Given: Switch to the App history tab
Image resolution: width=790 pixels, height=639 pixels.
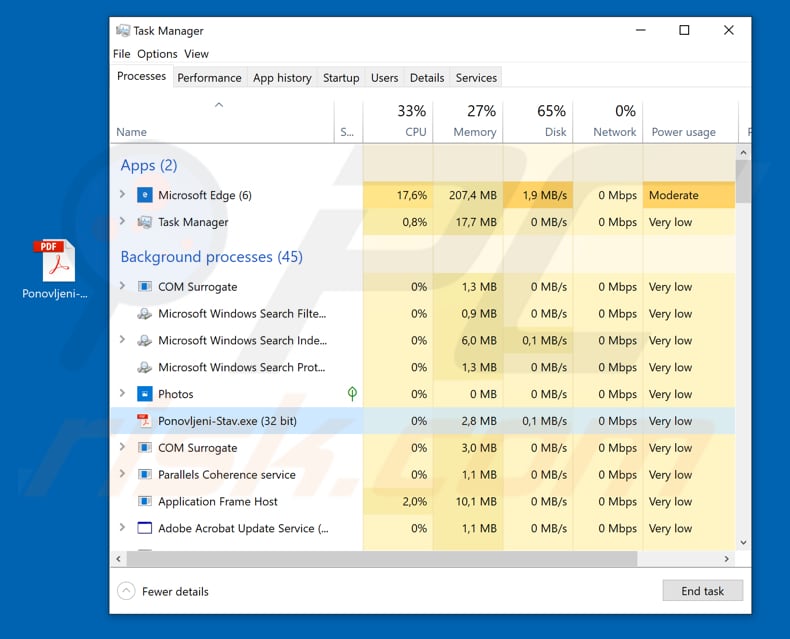Looking at the screenshot, I should coord(282,78).
